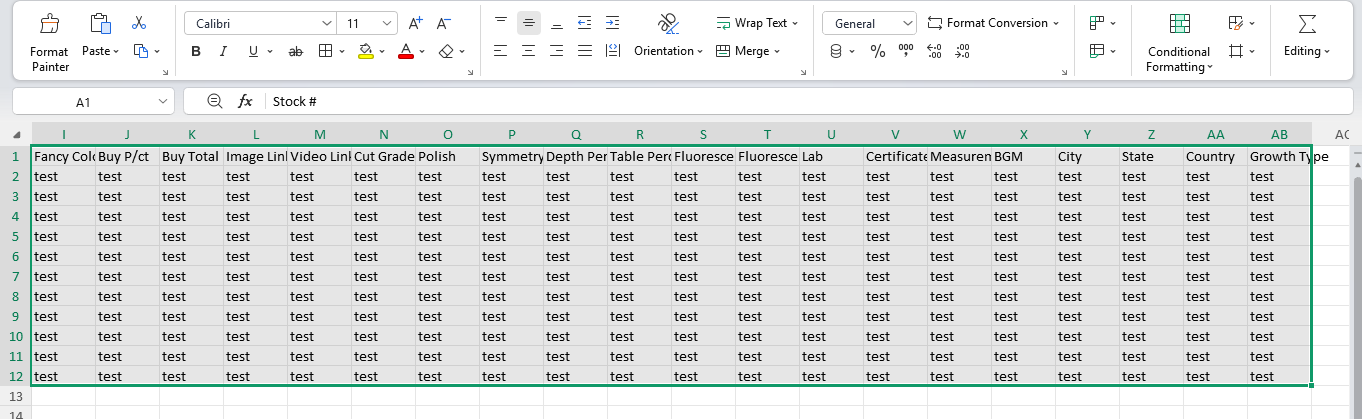Open the font size 11 dropdown
This screenshot has width=1362, height=419.
(x=386, y=23)
